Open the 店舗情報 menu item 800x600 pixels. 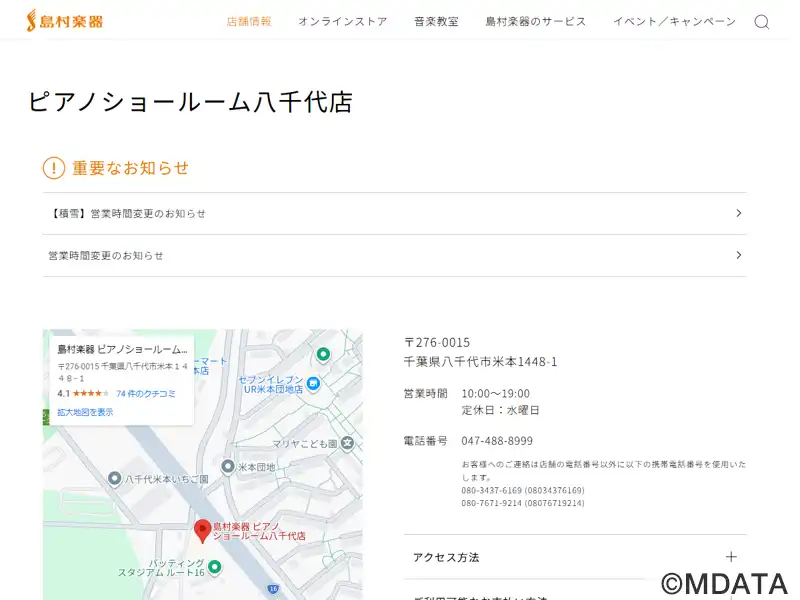click(249, 21)
